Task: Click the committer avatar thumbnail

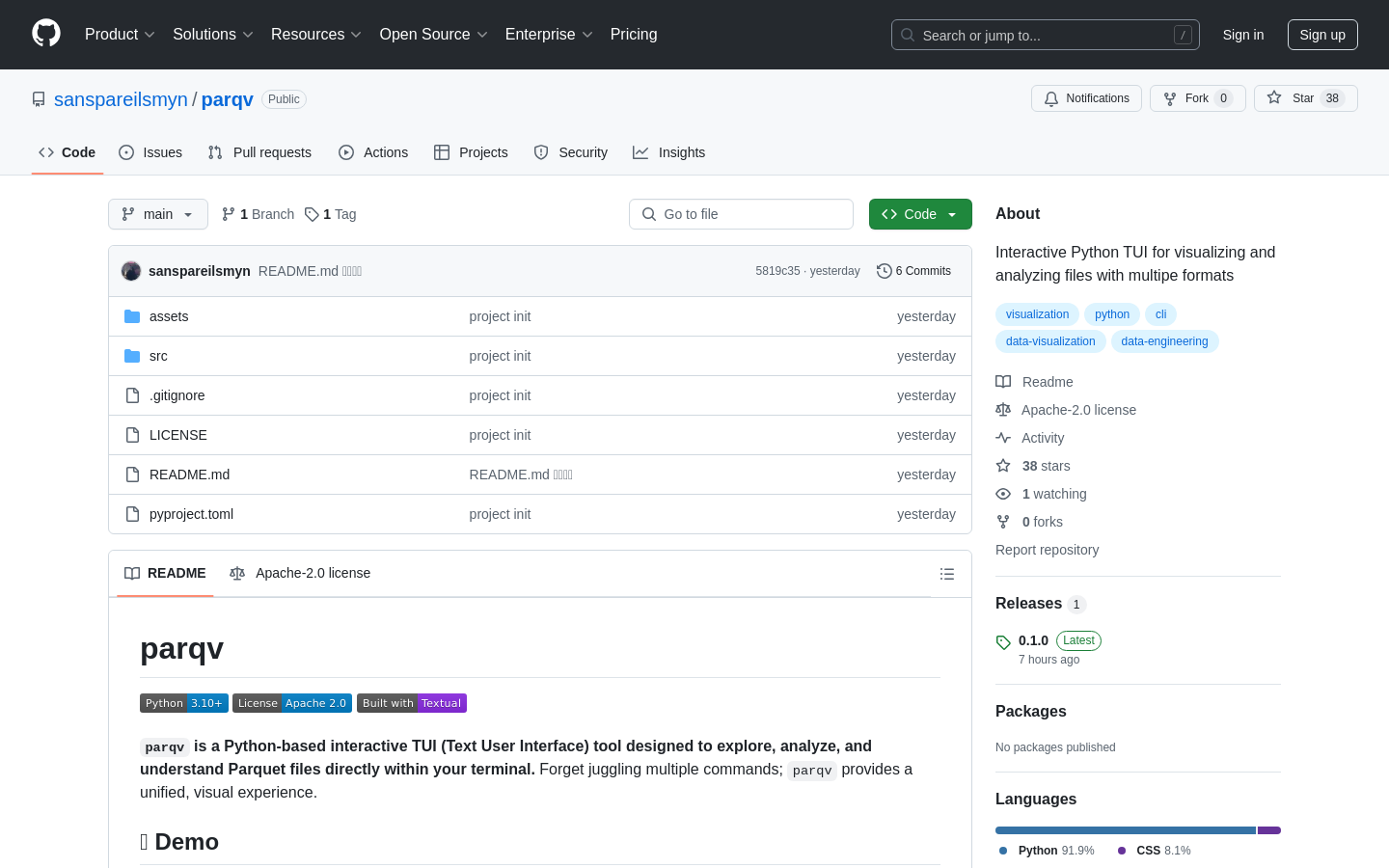Action: click(x=131, y=271)
